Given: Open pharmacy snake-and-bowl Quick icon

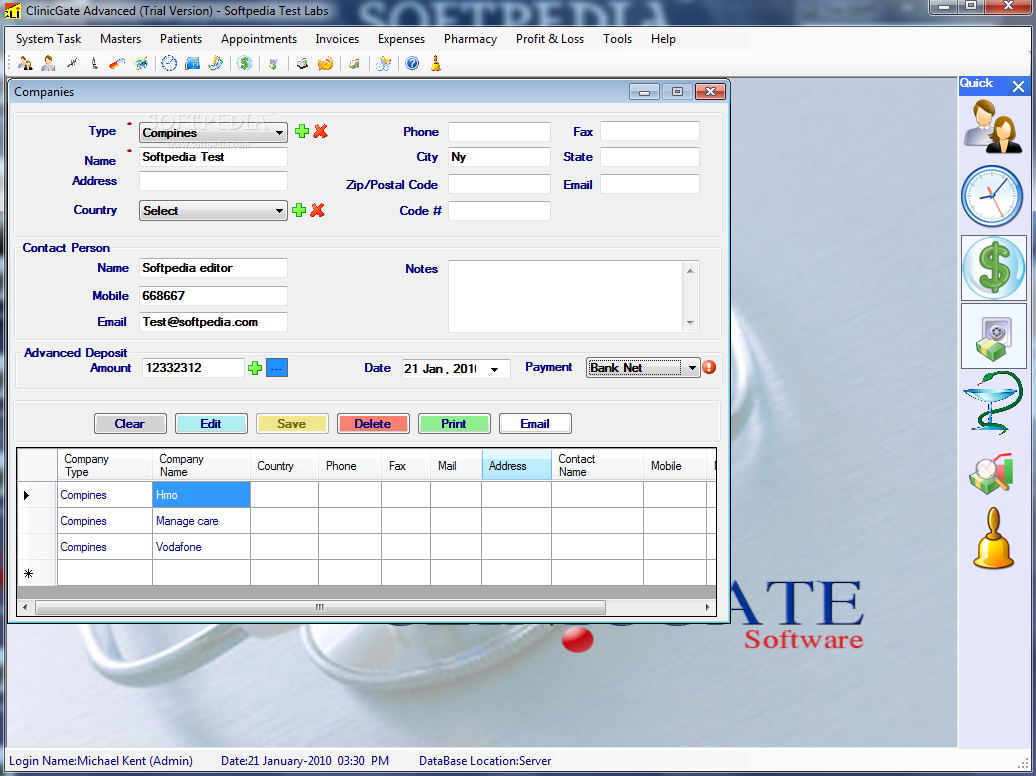Looking at the screenshot, I should tap(992, 403).
